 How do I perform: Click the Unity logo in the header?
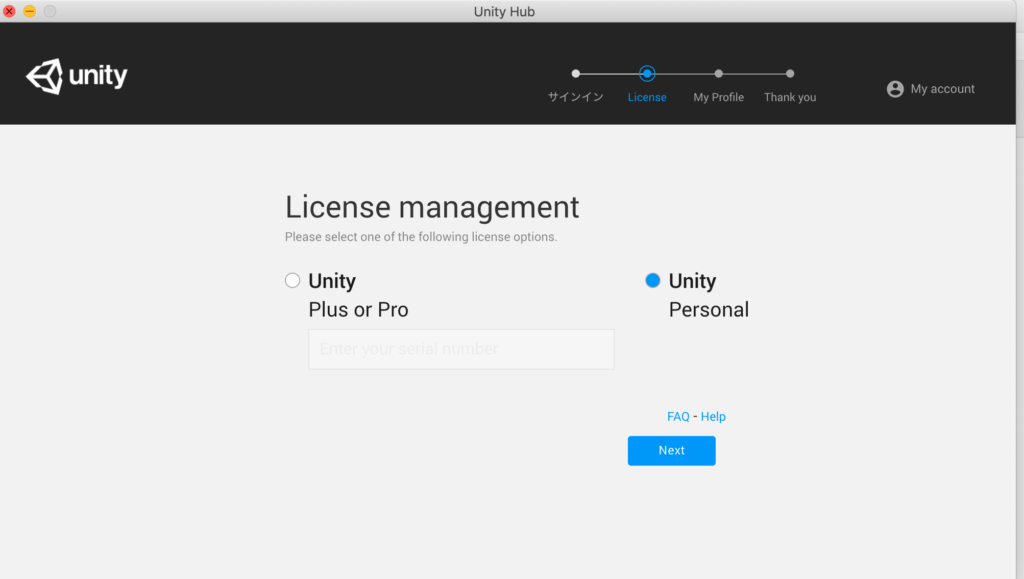click(x=76, y=75)
